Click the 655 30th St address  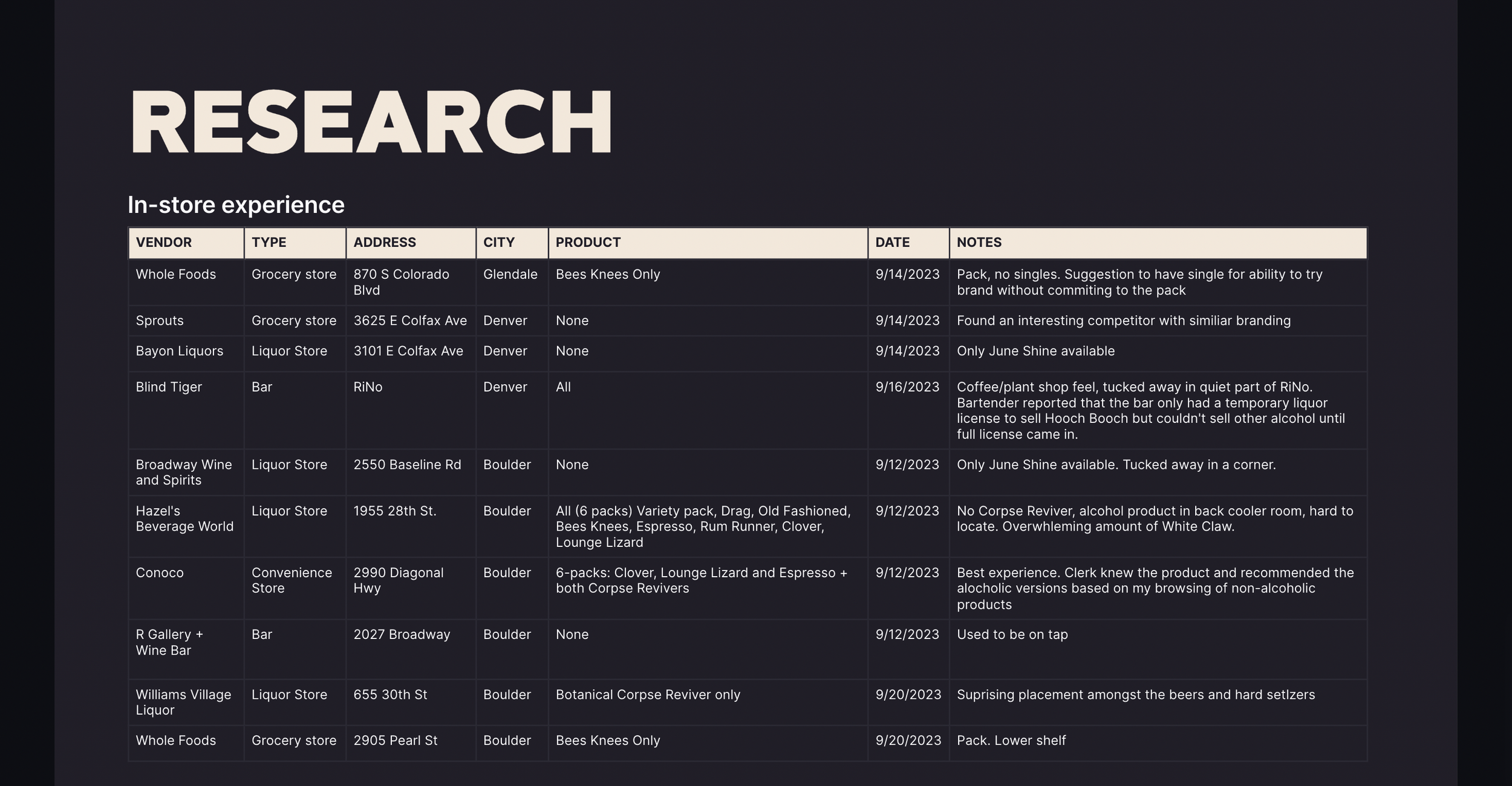click(x=411, y=702)
